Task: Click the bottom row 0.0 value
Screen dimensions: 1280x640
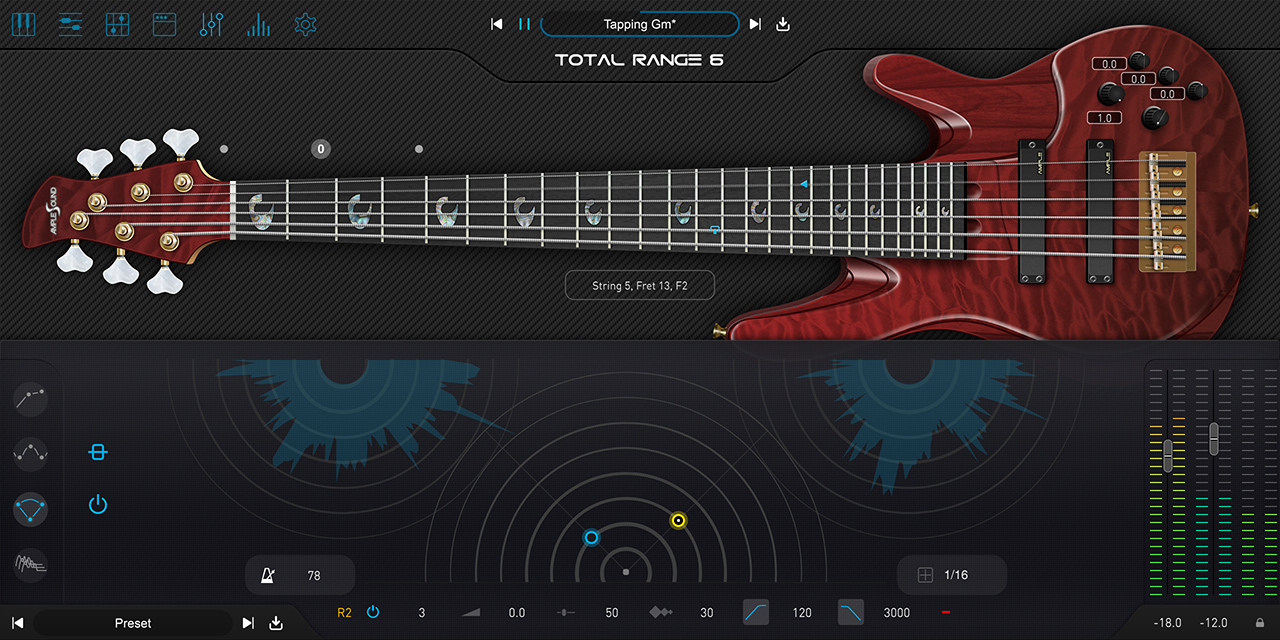Action: point(517,612)
